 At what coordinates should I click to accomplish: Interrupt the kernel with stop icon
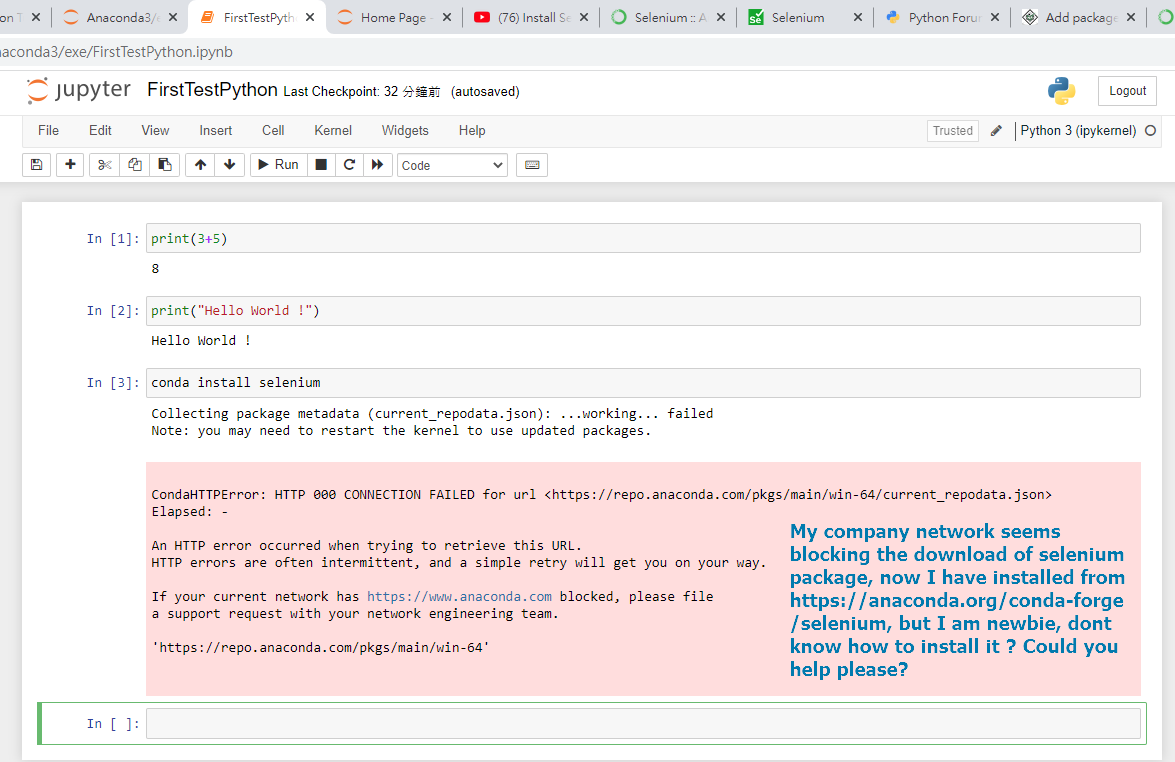pyautogui.click(x=321, y=165)
